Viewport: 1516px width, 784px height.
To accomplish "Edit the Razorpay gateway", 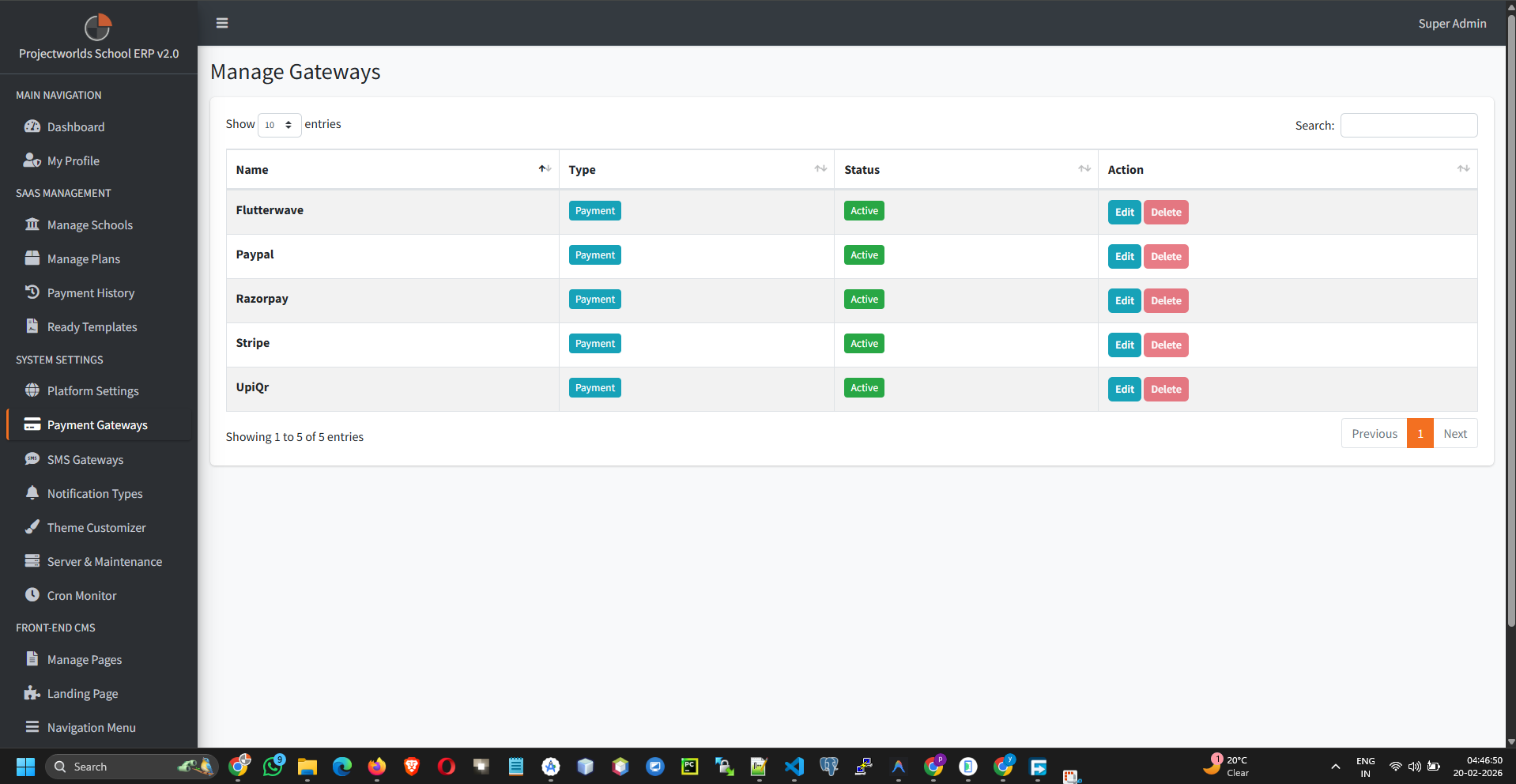I will point(1123,300).
